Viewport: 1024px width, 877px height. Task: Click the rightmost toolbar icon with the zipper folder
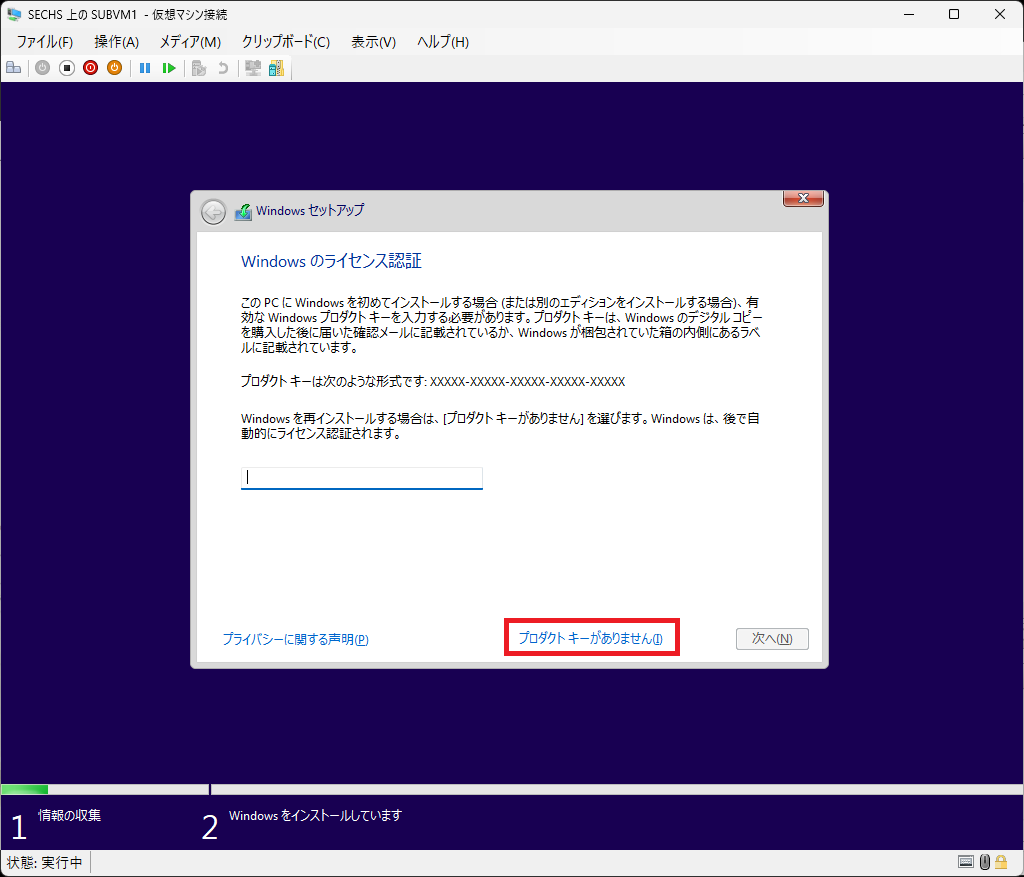coord(276,68)
